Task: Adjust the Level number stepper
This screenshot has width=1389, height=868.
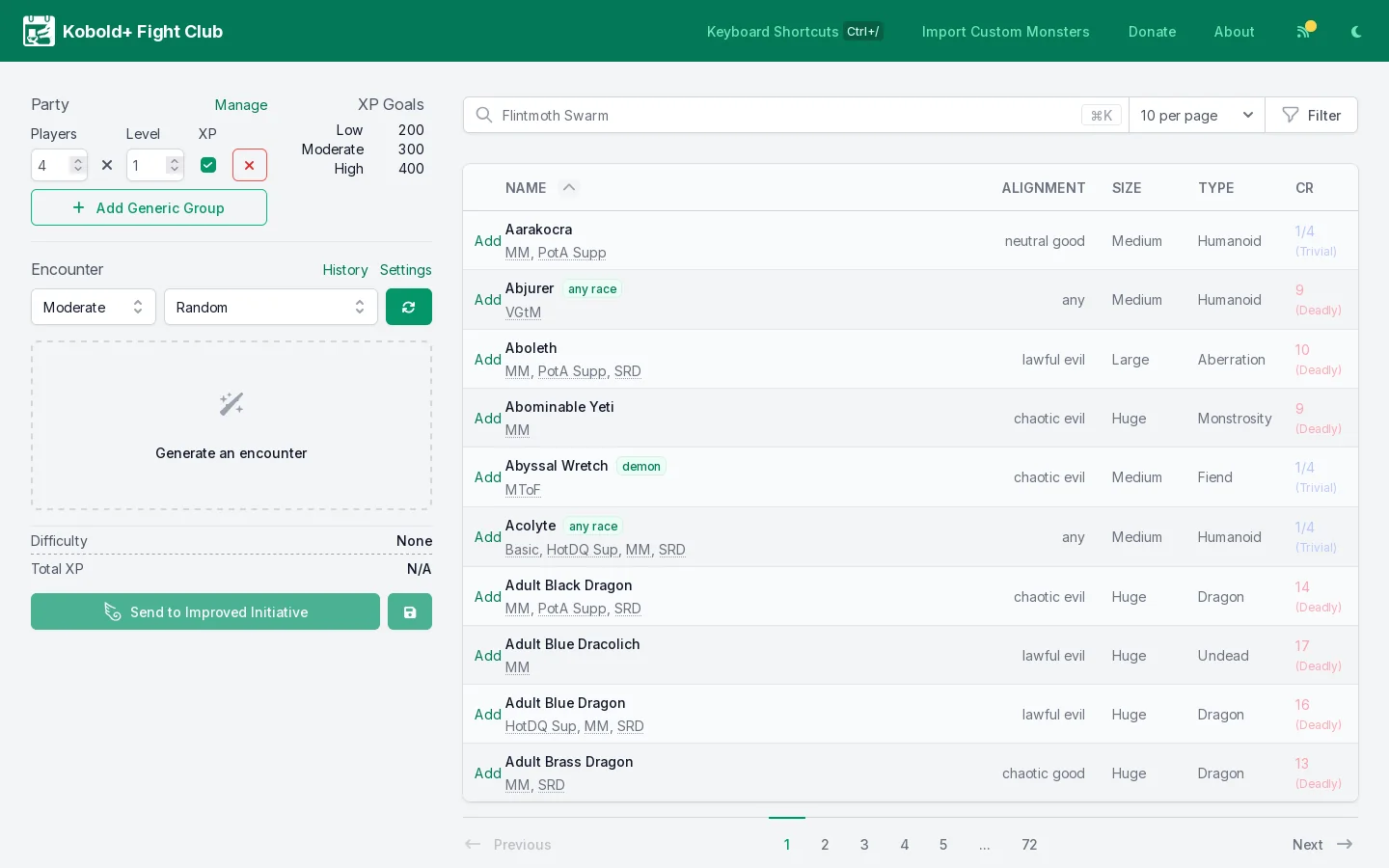Action: pos(174,165)
